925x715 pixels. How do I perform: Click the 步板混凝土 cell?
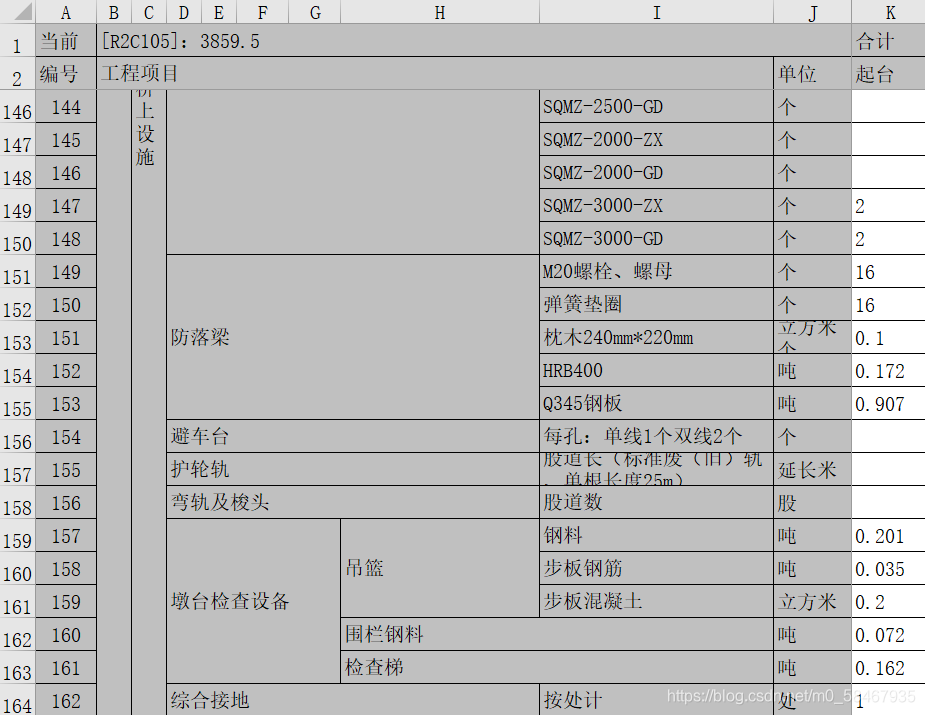(x=657, y=602)
